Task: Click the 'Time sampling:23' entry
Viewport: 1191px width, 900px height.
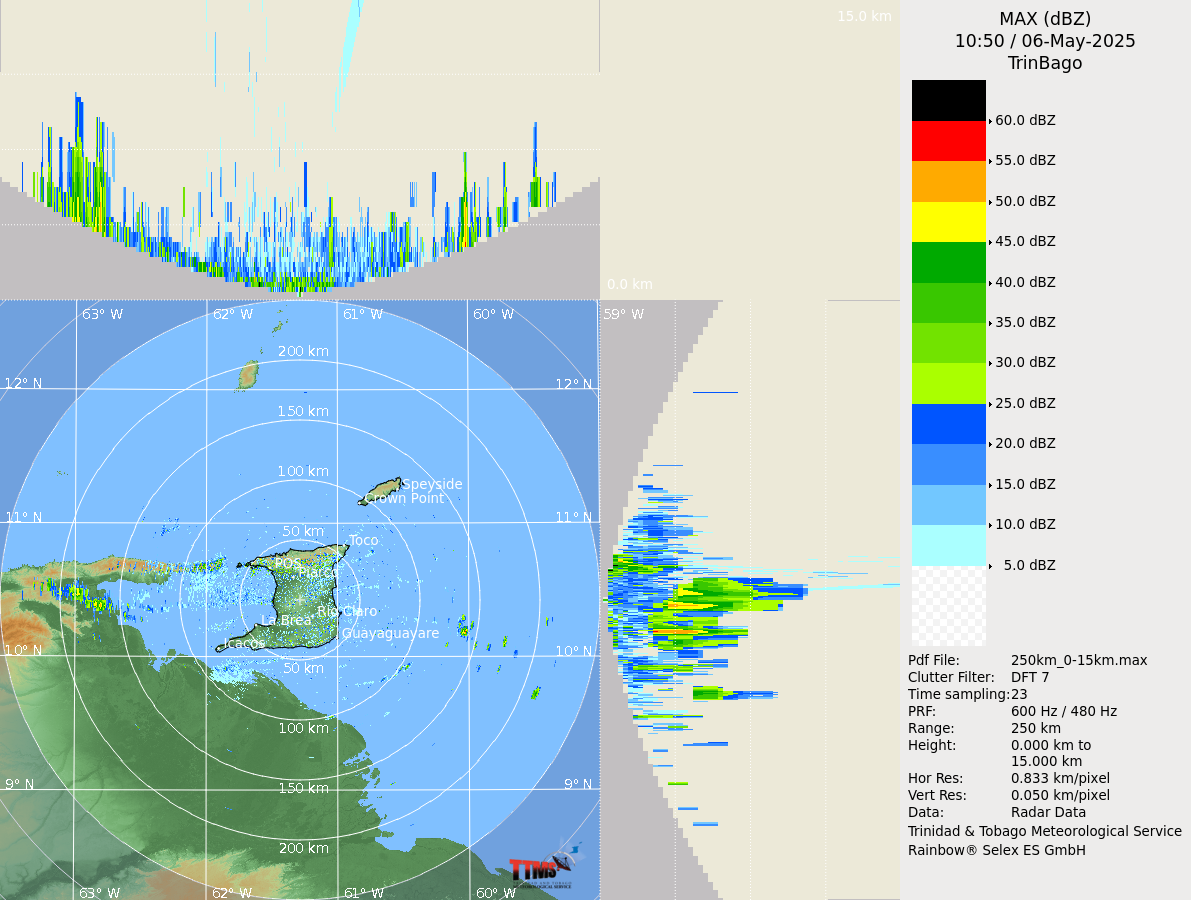Action: pyautogui.click(x=968, y=694)
